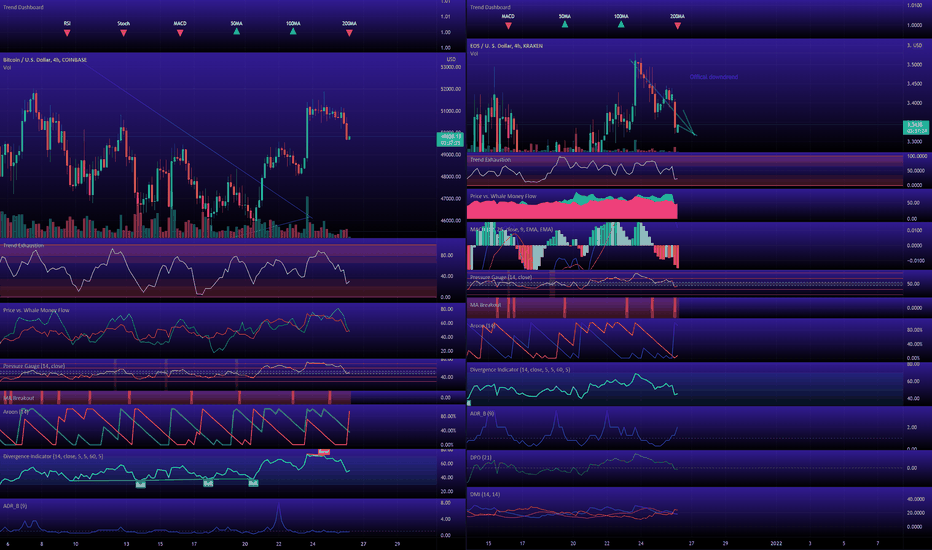
Task: Select the EOS / U. S. Dollar, 4h, KRAKEN title
Action: pyautogui.click(x=506, y=46)
